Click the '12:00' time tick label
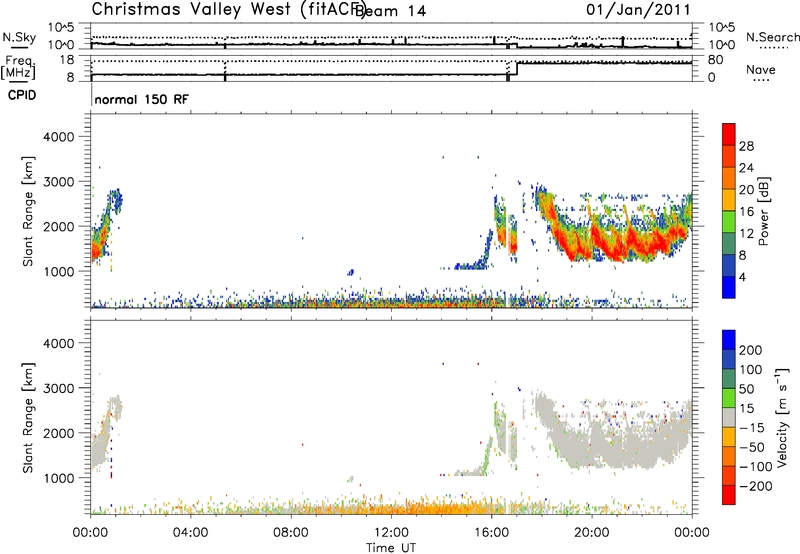The height and width of the screenshot is (554, 800). (x=391, y=533)
